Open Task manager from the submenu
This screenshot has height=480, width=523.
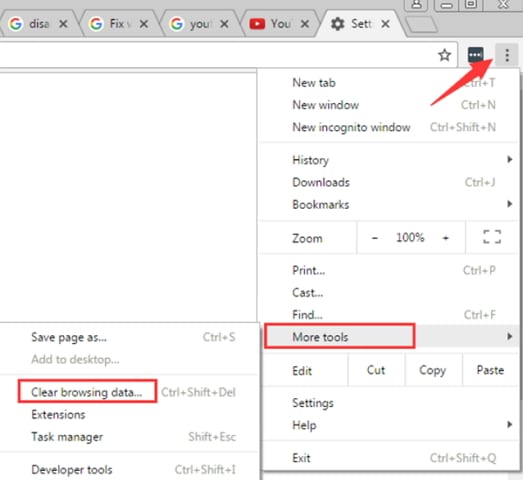(129, 437)
